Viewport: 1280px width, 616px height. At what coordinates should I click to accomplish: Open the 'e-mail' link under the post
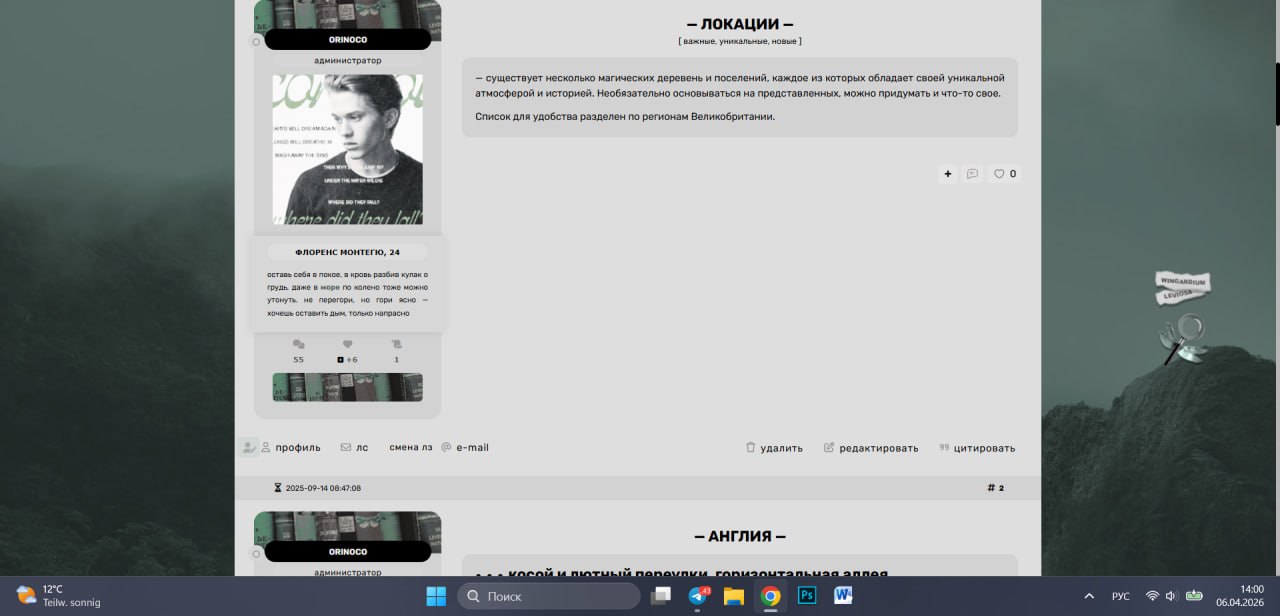tap(472, 448)
